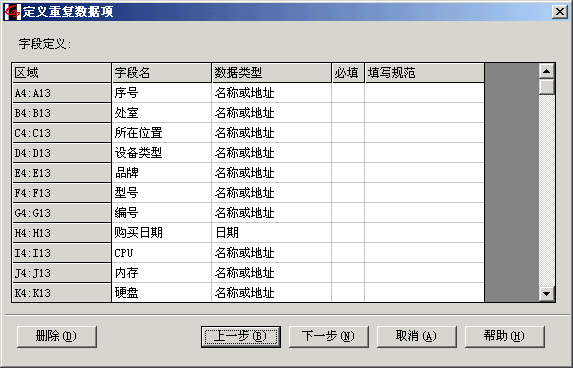Click data type cell in CPU row

[272, 253]
